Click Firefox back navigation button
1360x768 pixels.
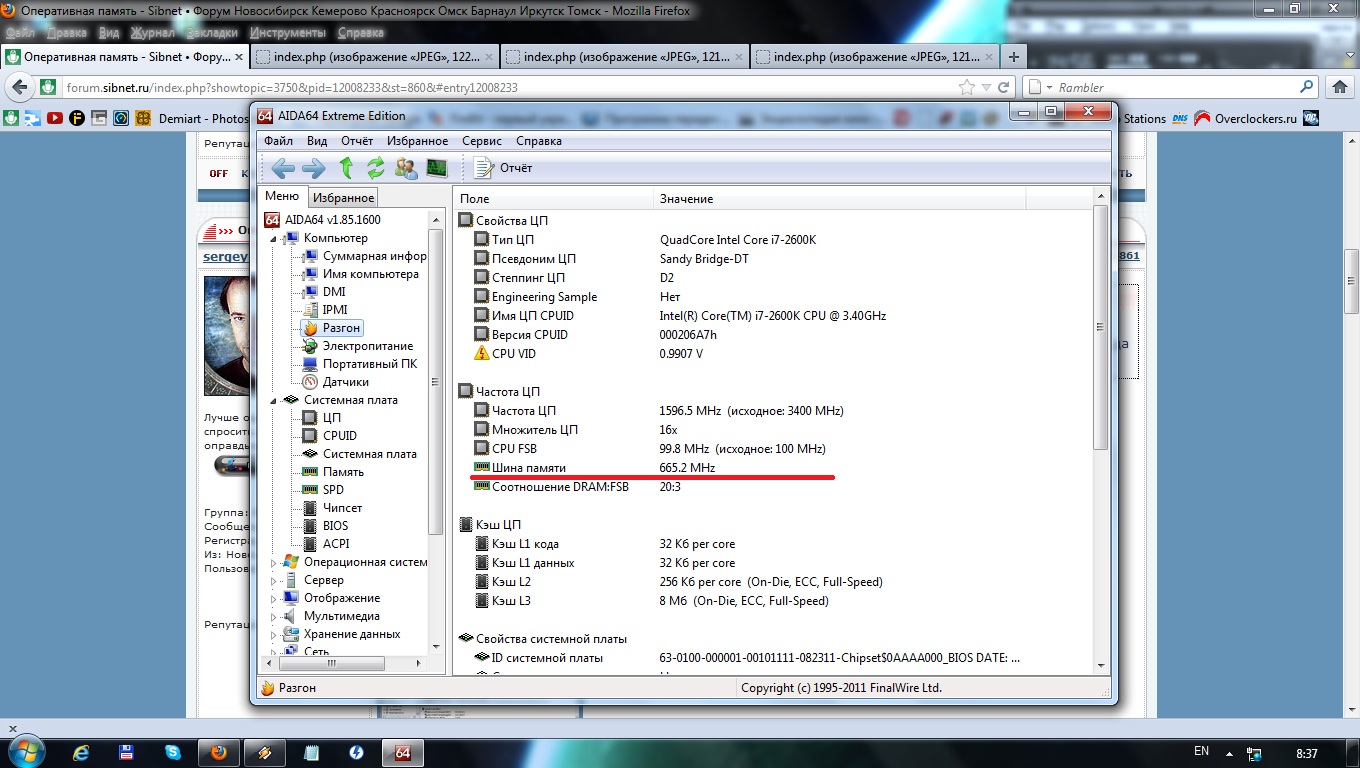point(19,88)
